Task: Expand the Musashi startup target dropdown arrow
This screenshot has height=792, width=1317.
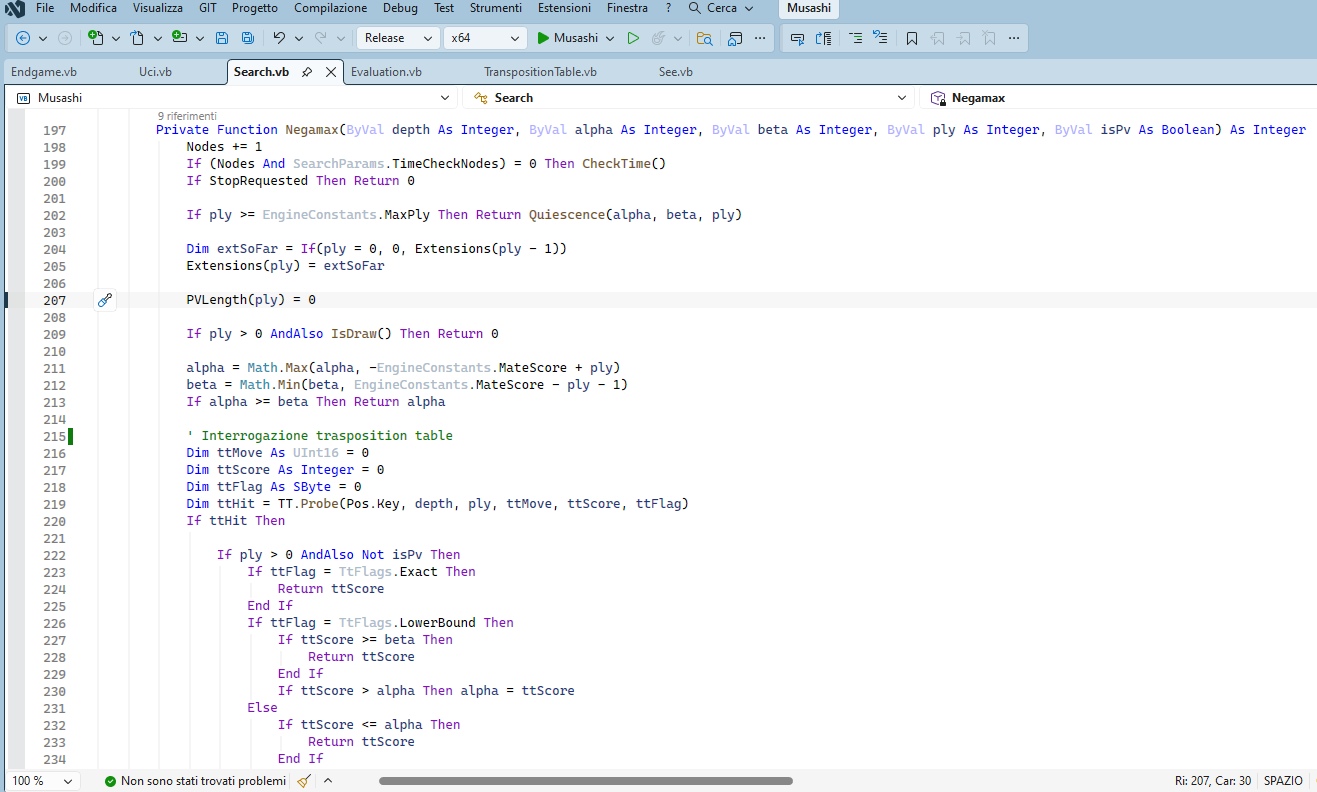Action: click(x=610, y=38)
